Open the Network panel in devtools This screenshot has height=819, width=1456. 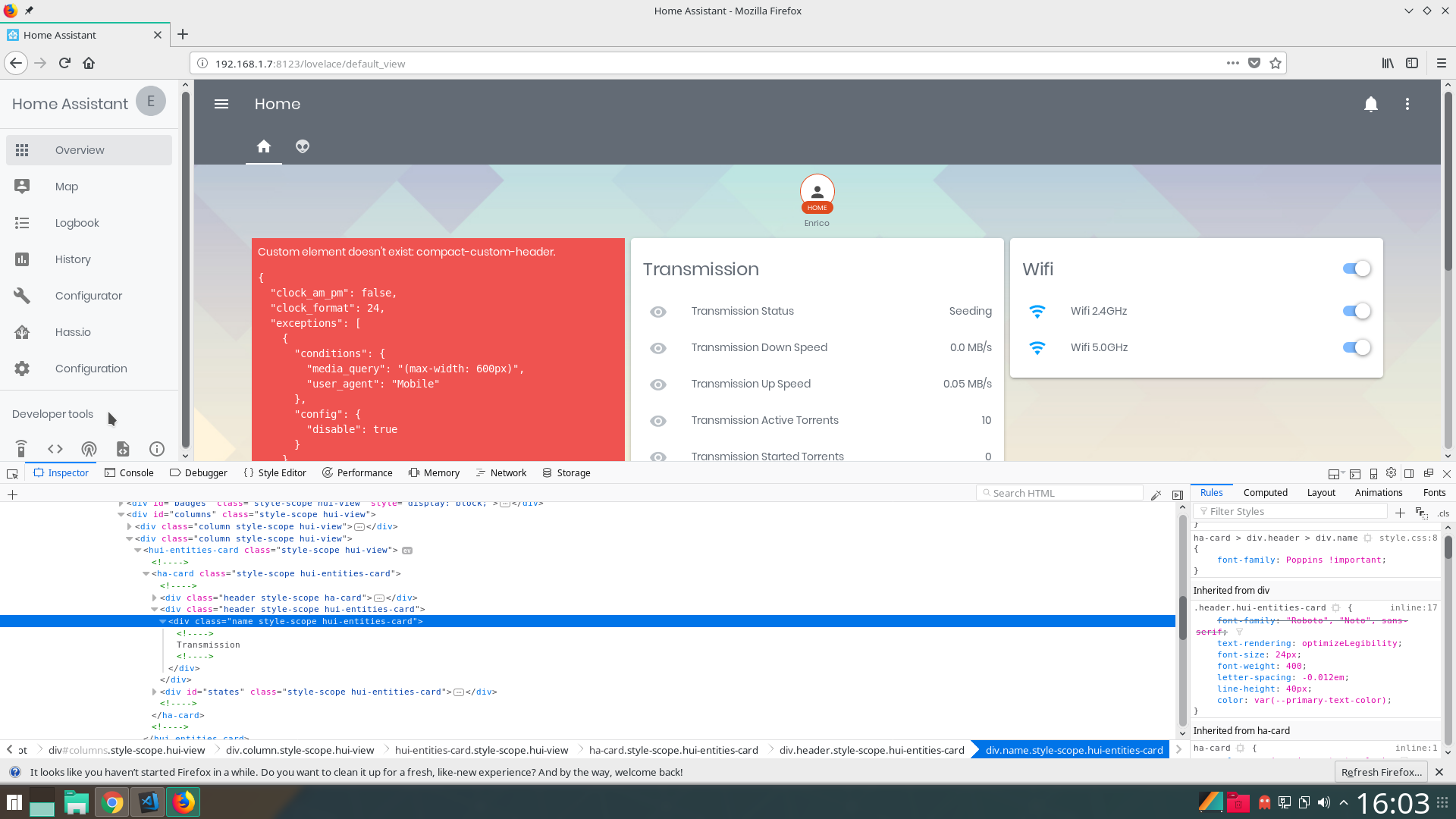point(500,472)
